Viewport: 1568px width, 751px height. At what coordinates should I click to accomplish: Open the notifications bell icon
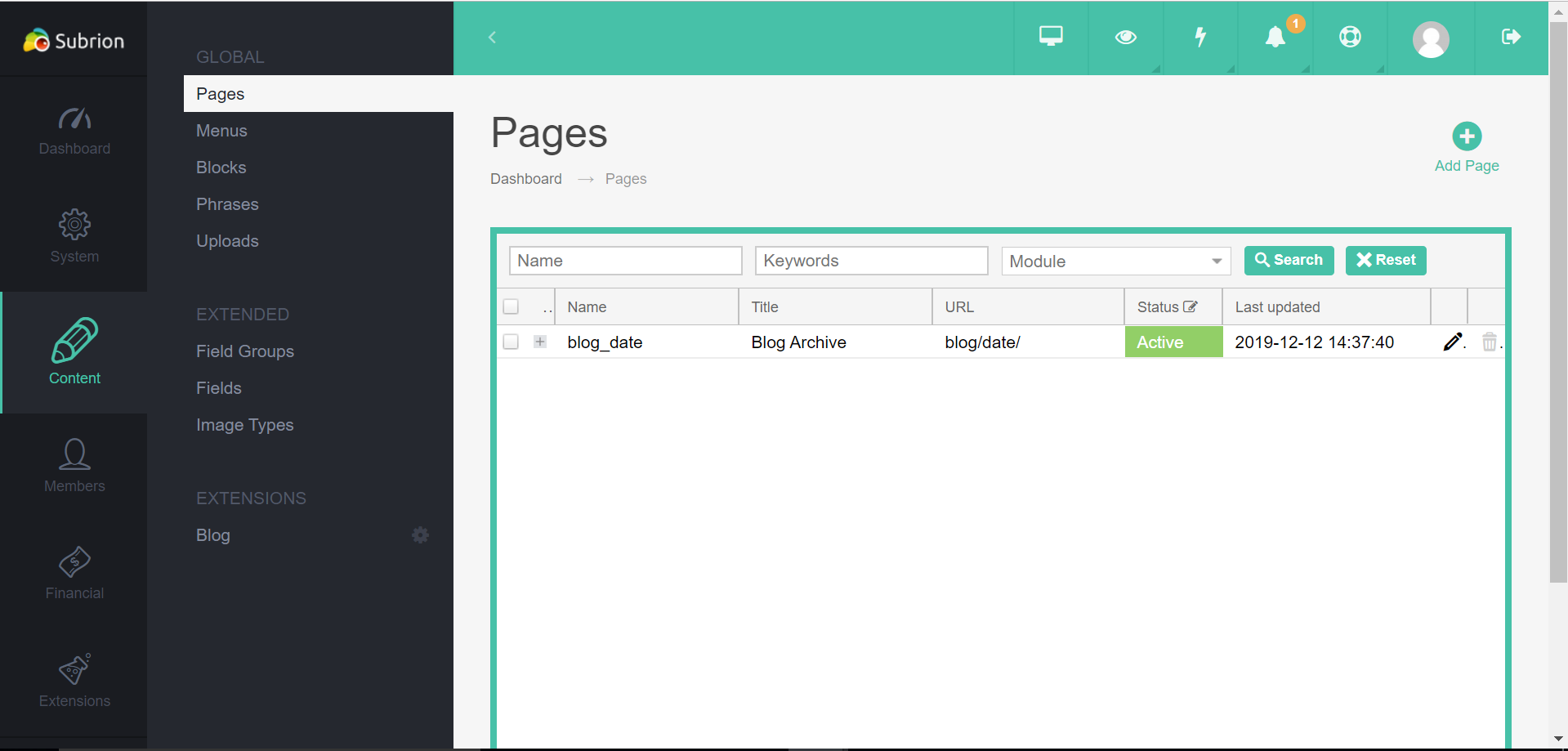1275,37
